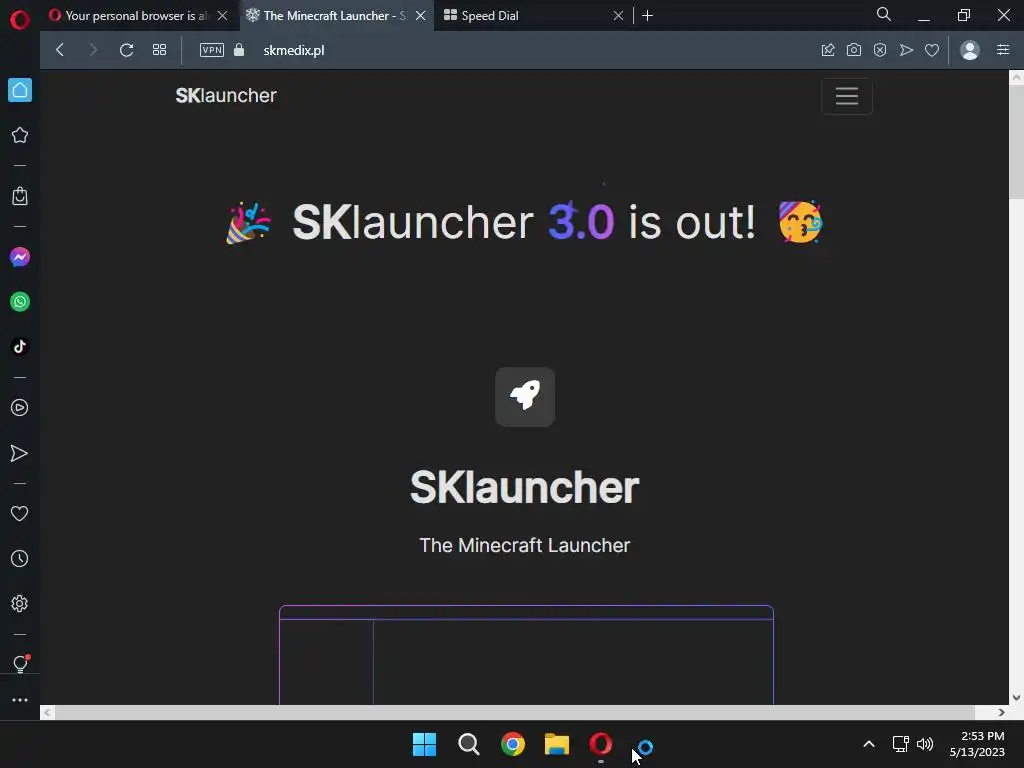Click Opera icon in the taskbar
The image size is (1024, 768).
click(x=601, y=744)
